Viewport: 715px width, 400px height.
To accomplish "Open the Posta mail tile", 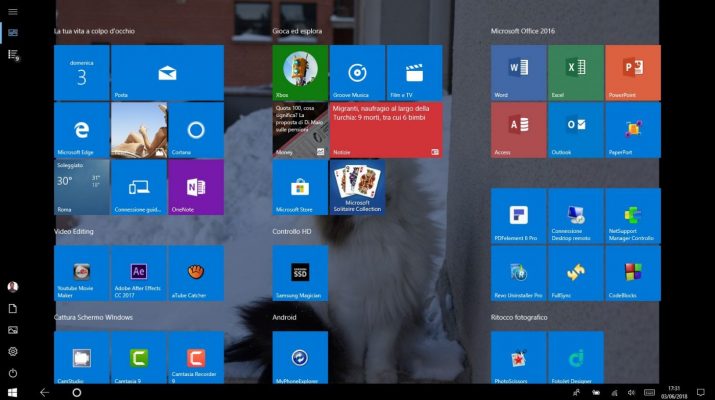I will (167, 73).
